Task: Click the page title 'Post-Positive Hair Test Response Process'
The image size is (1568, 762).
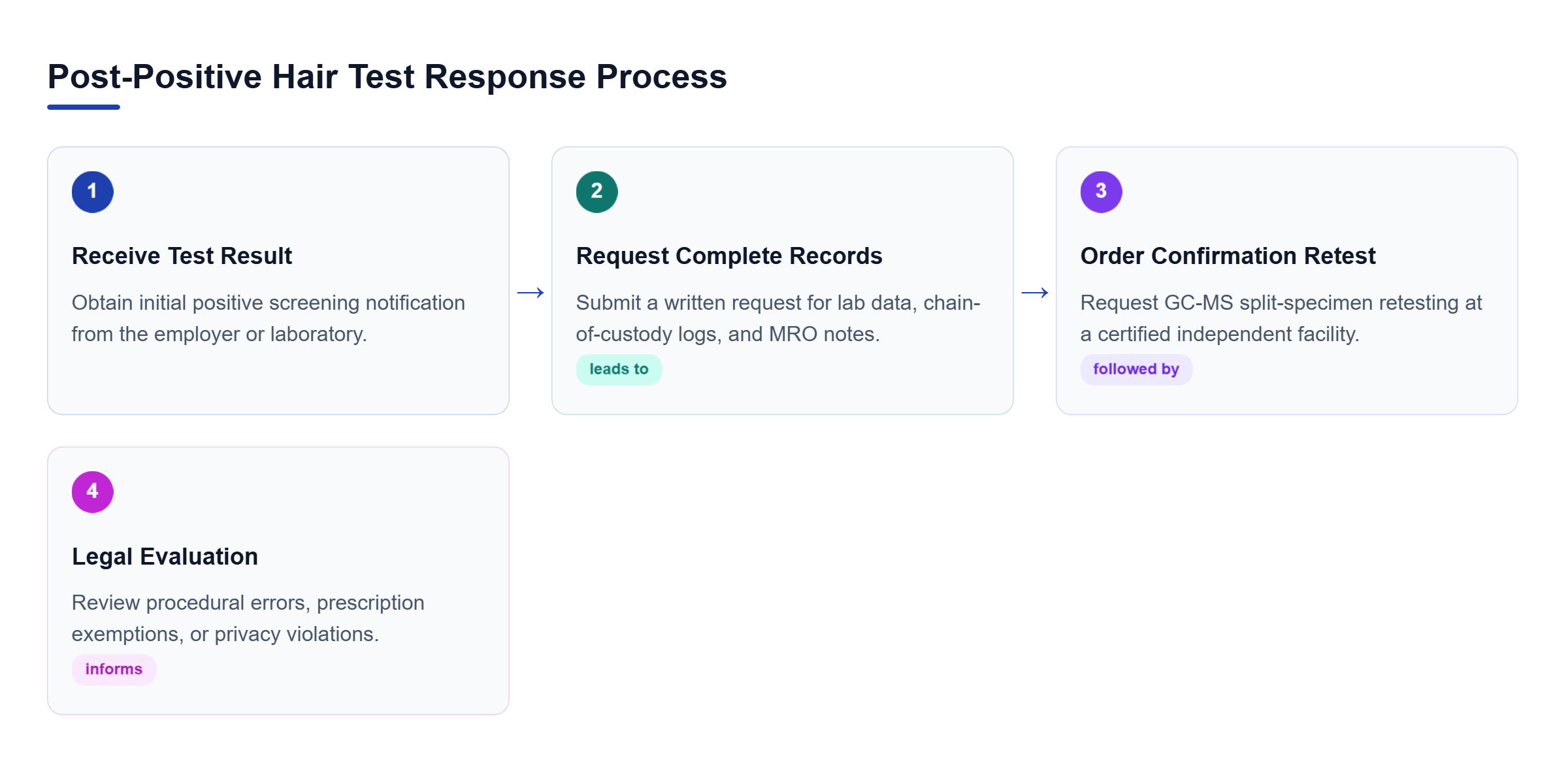Action: tap(387, 76)
